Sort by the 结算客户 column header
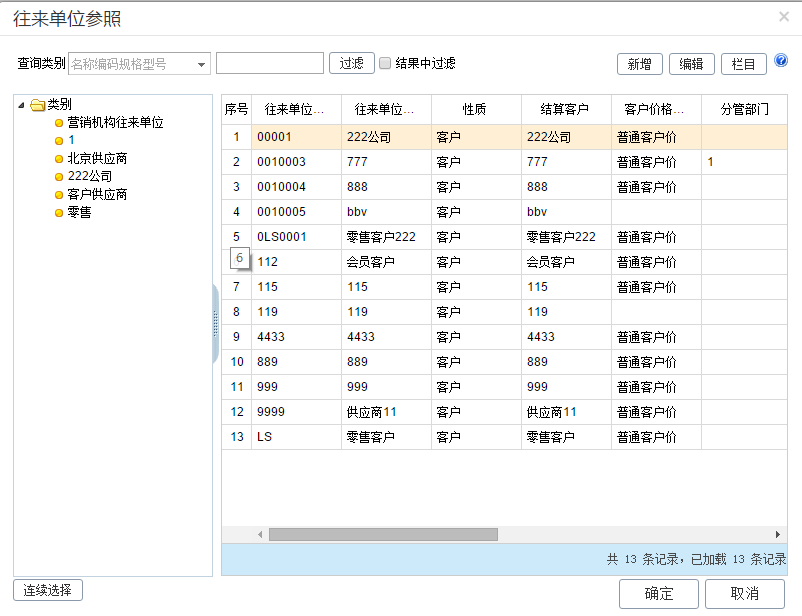 (565, 109)
